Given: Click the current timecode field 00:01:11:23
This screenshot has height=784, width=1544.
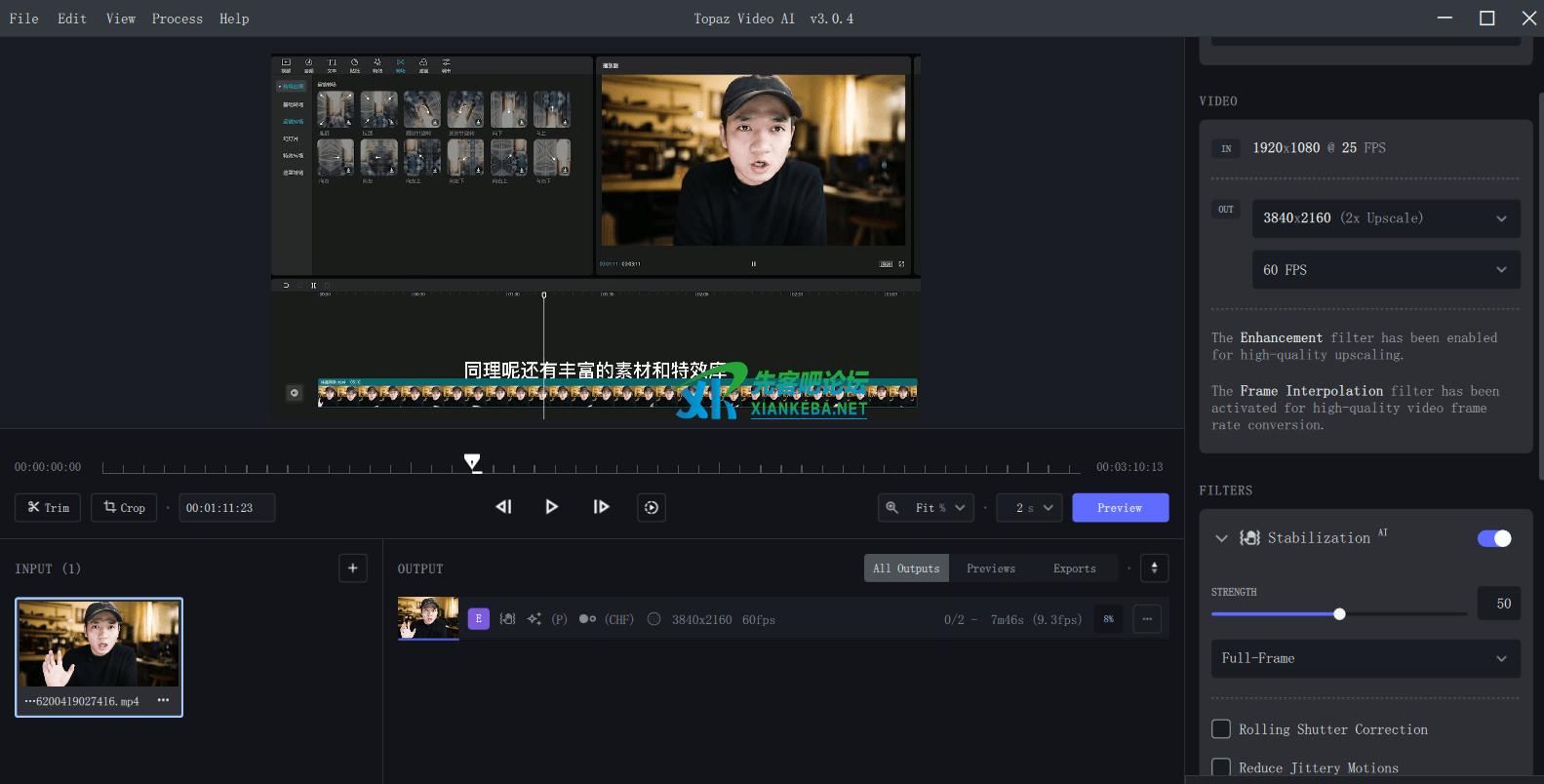Looking at the screenshot, I should click(x=225, y=508).
